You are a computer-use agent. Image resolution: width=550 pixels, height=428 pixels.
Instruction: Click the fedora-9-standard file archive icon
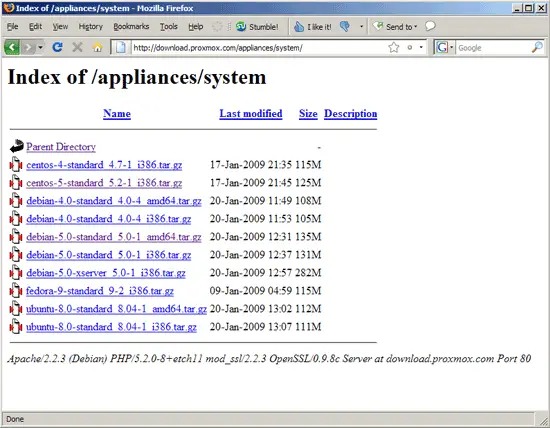[x=16, y=291]
